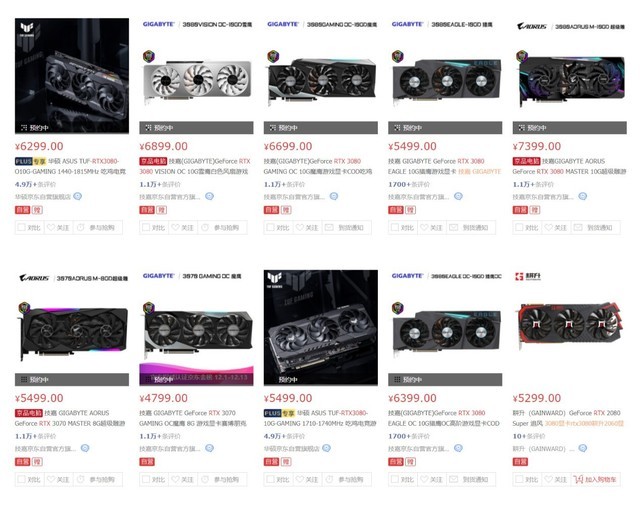Screen dimensions: 640x510
Task: Open the white Gigabyte VISION OC card thumbnail
Action: [197, 80]
